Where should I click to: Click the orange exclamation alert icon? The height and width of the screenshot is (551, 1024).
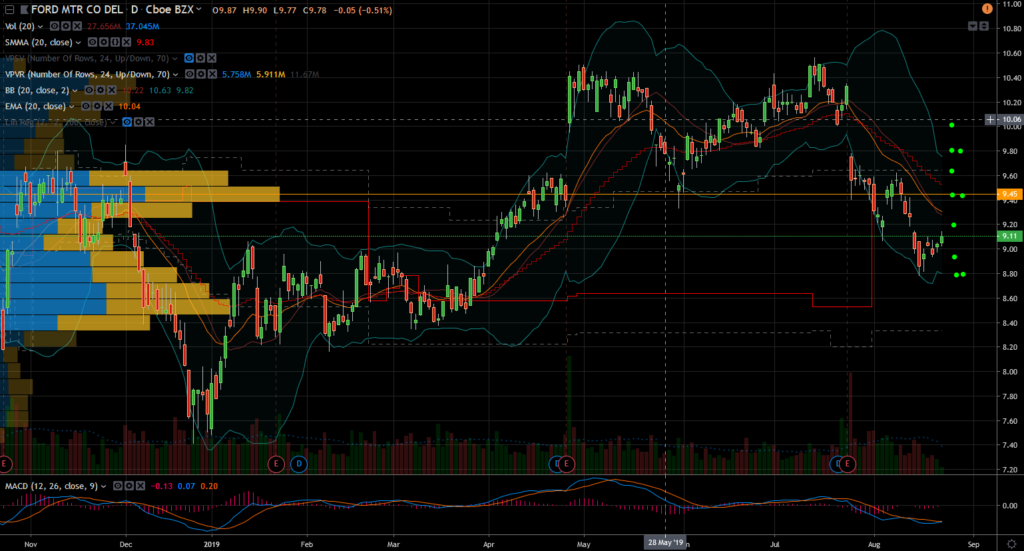987,8
